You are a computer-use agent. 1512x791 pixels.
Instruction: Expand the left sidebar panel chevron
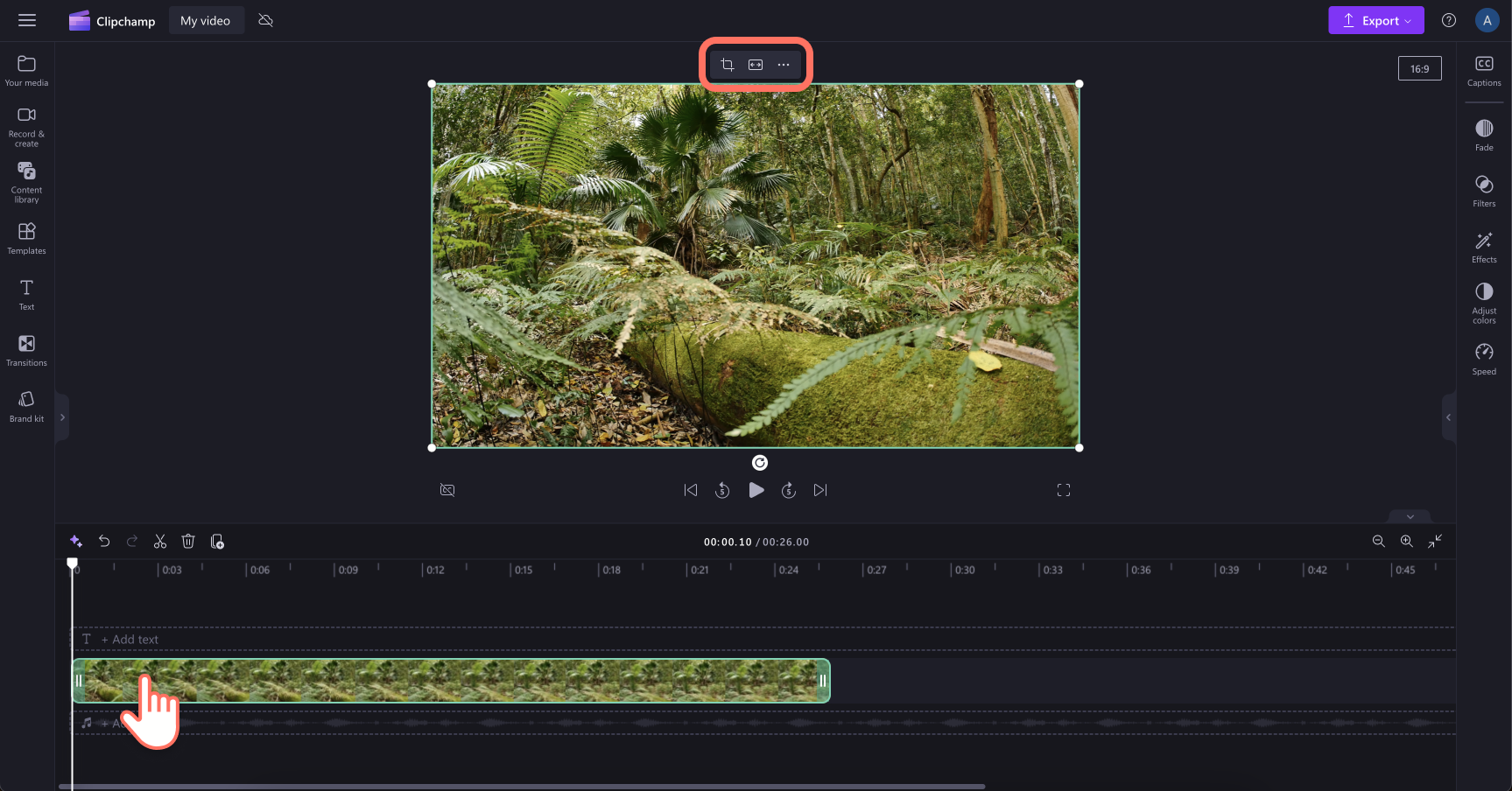coord(62,417)
